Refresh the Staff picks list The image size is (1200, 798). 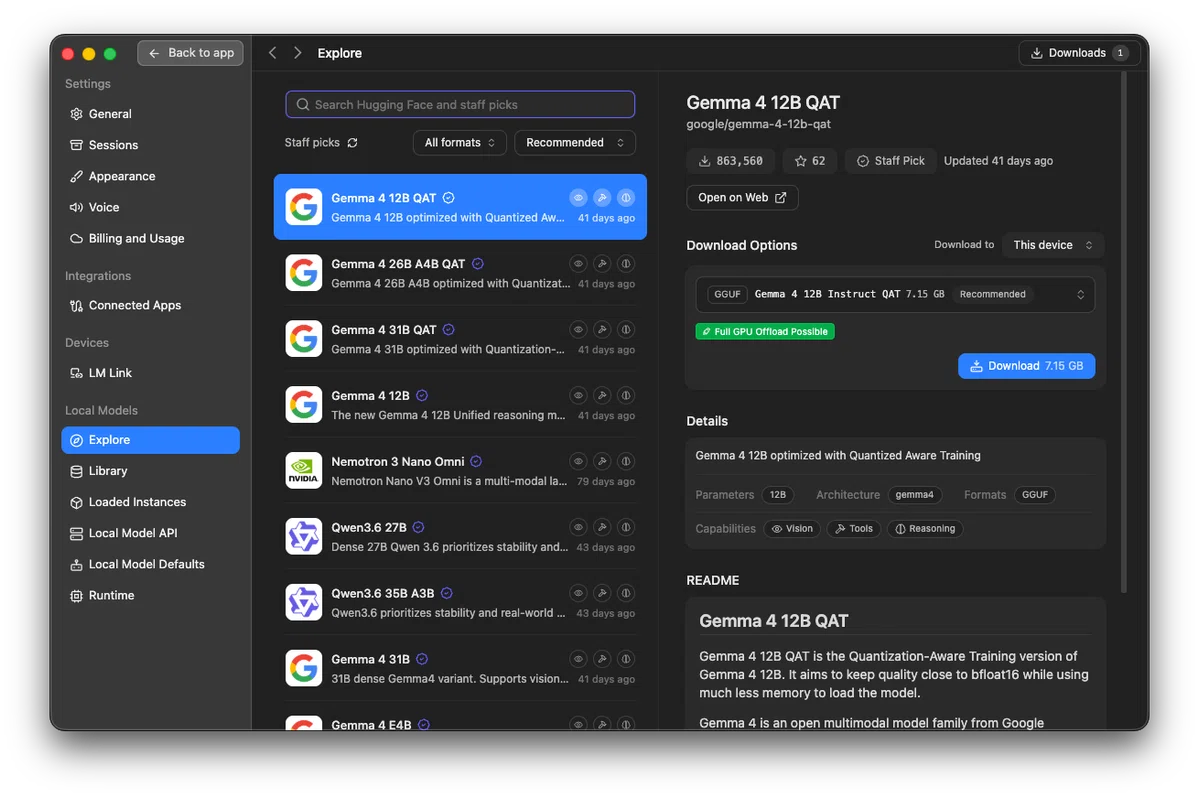352,143
